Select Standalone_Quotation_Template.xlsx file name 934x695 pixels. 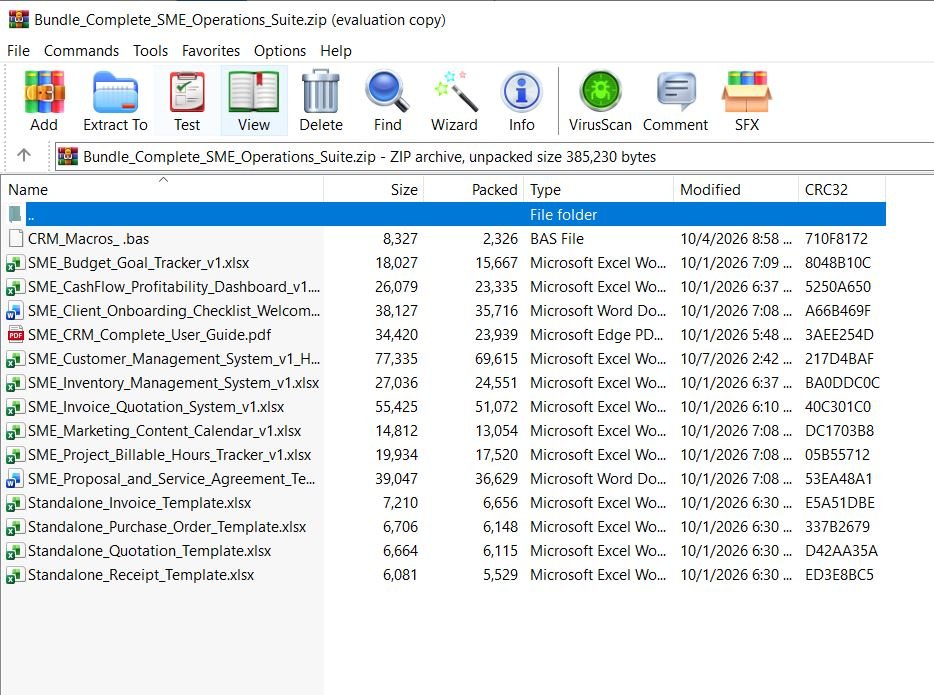pos(150,551)
